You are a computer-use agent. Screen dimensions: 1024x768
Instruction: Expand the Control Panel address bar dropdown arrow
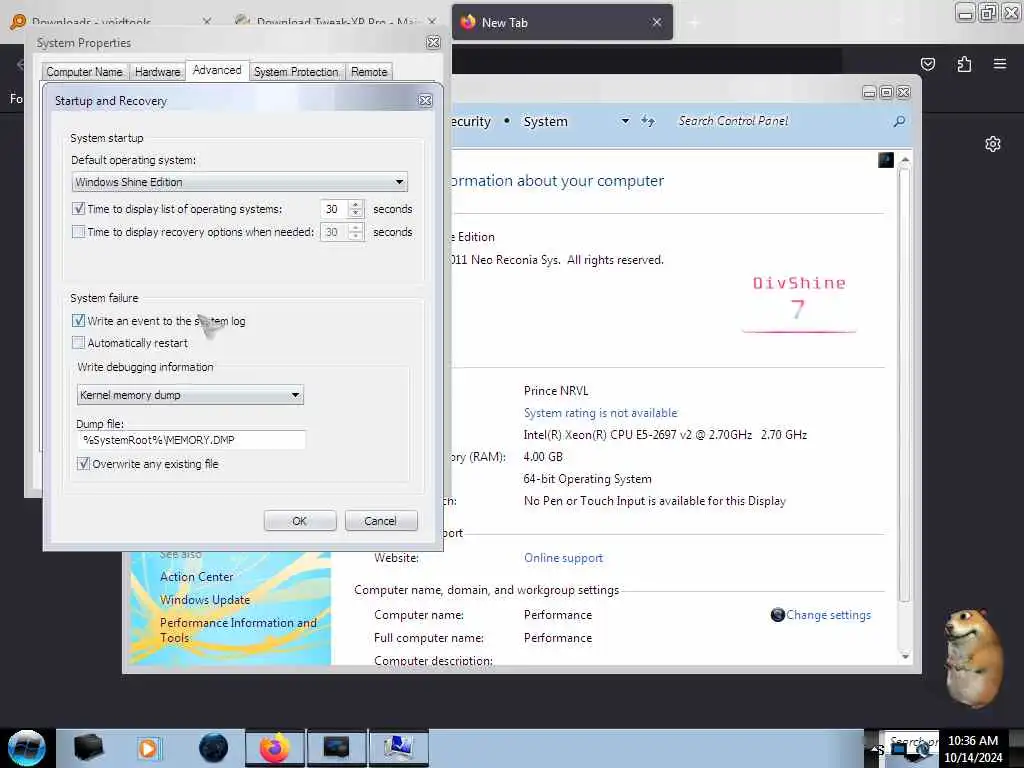point(625,121)
